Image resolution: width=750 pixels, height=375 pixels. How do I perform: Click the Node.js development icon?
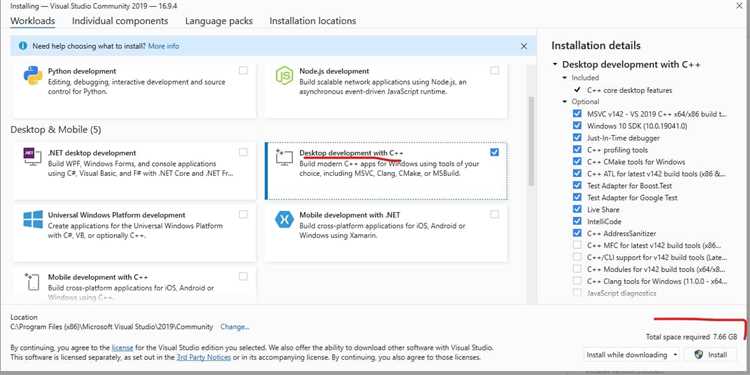pyautogui.click(x=284, y=76)
